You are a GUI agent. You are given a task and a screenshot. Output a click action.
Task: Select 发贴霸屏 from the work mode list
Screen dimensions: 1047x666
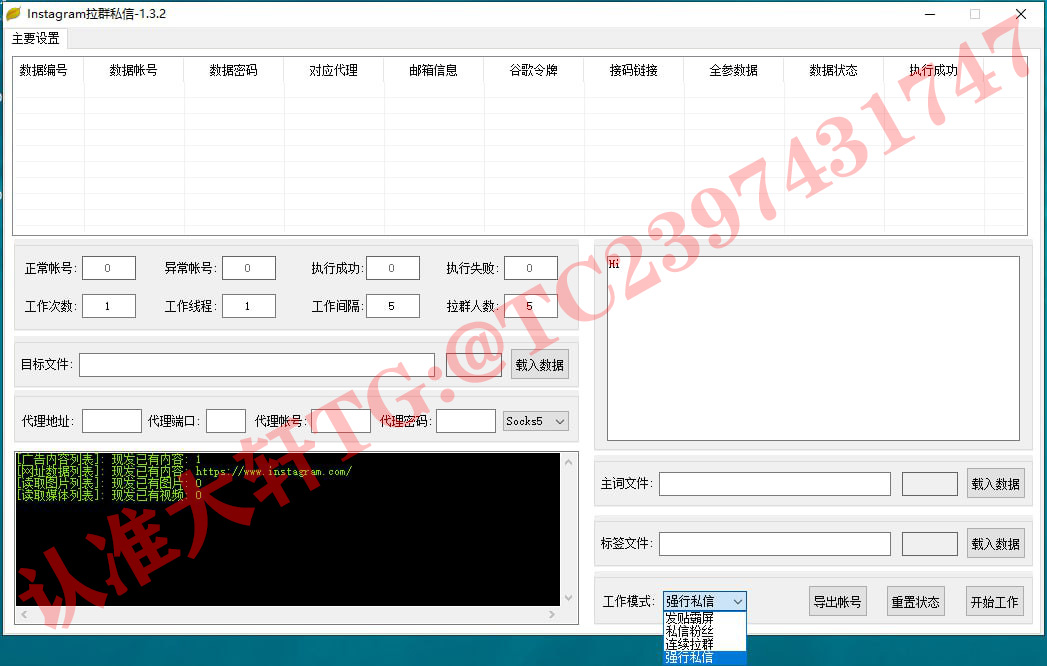click(690, 618)
